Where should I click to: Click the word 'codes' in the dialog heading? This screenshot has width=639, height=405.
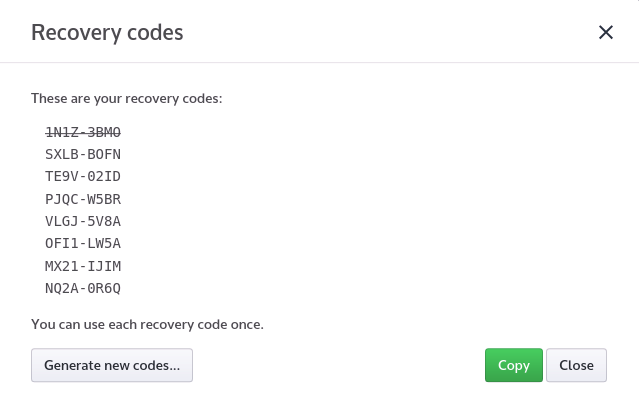pyautogui.click(x=155, y=33)
